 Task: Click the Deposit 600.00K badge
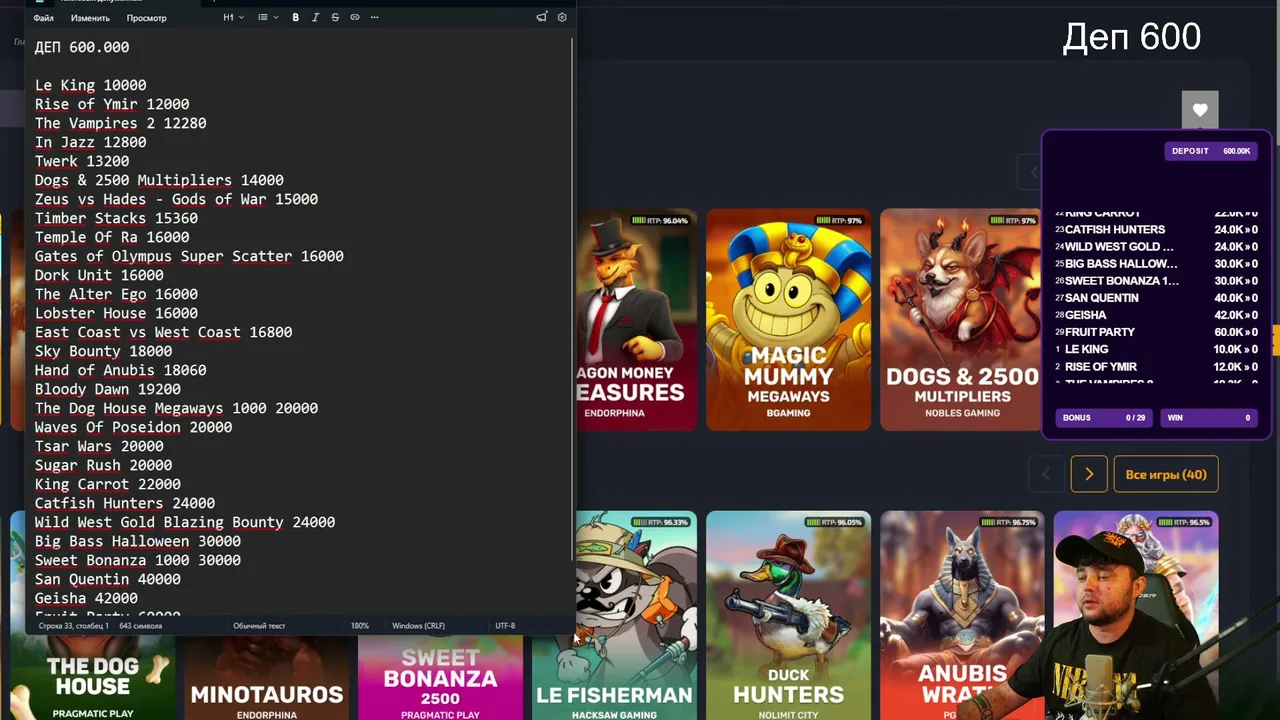point(1210,151)
